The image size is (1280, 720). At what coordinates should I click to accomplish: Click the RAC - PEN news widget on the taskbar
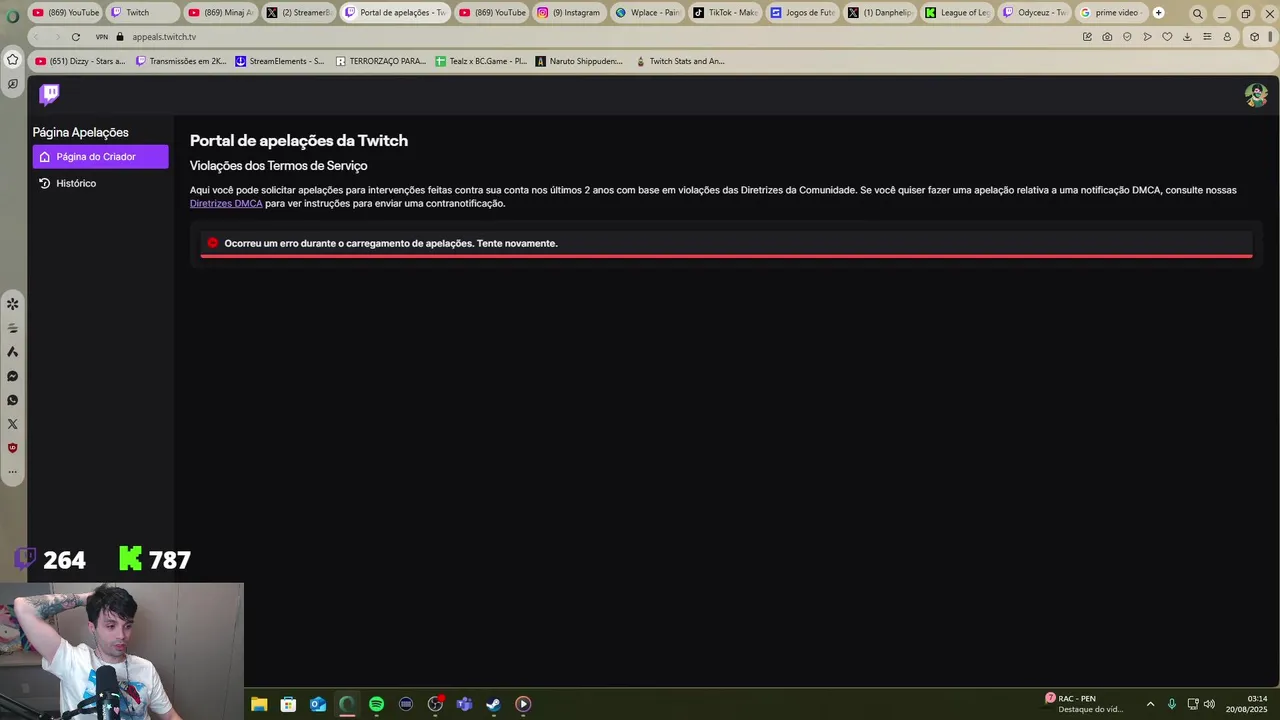1084,704
